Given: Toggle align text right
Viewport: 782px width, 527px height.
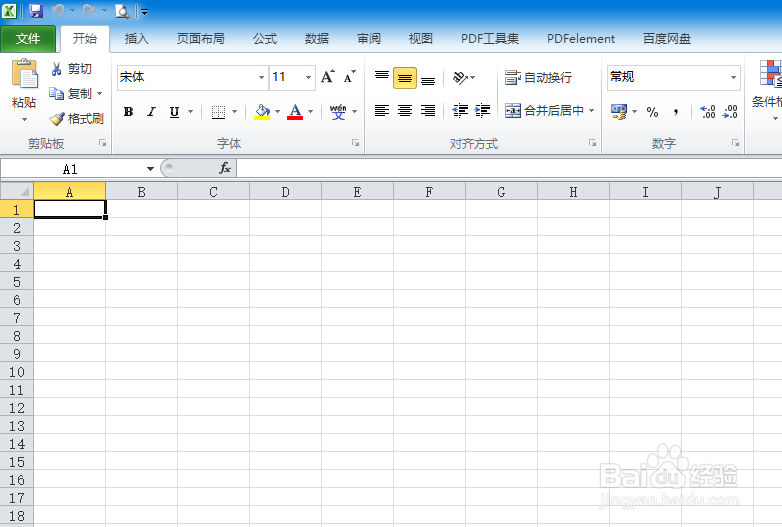Looking at the screenshot, I should (x=428, y=110).
